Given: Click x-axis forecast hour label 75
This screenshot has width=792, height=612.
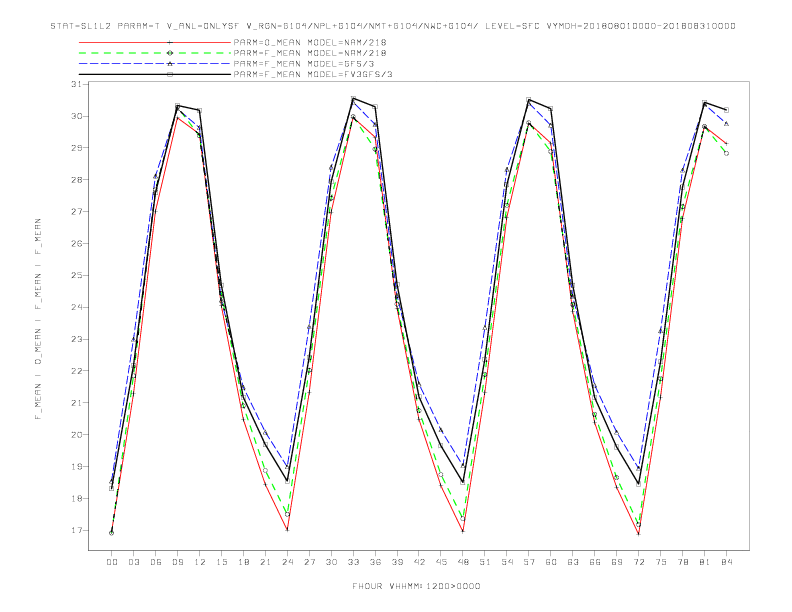Looking at the screenshot, I should (661, 562).
